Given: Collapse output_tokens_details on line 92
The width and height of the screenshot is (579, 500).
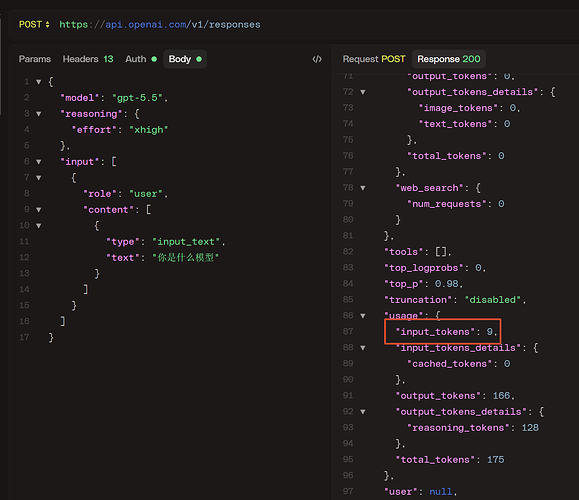Looking at the screenshot, I should 363,412.
